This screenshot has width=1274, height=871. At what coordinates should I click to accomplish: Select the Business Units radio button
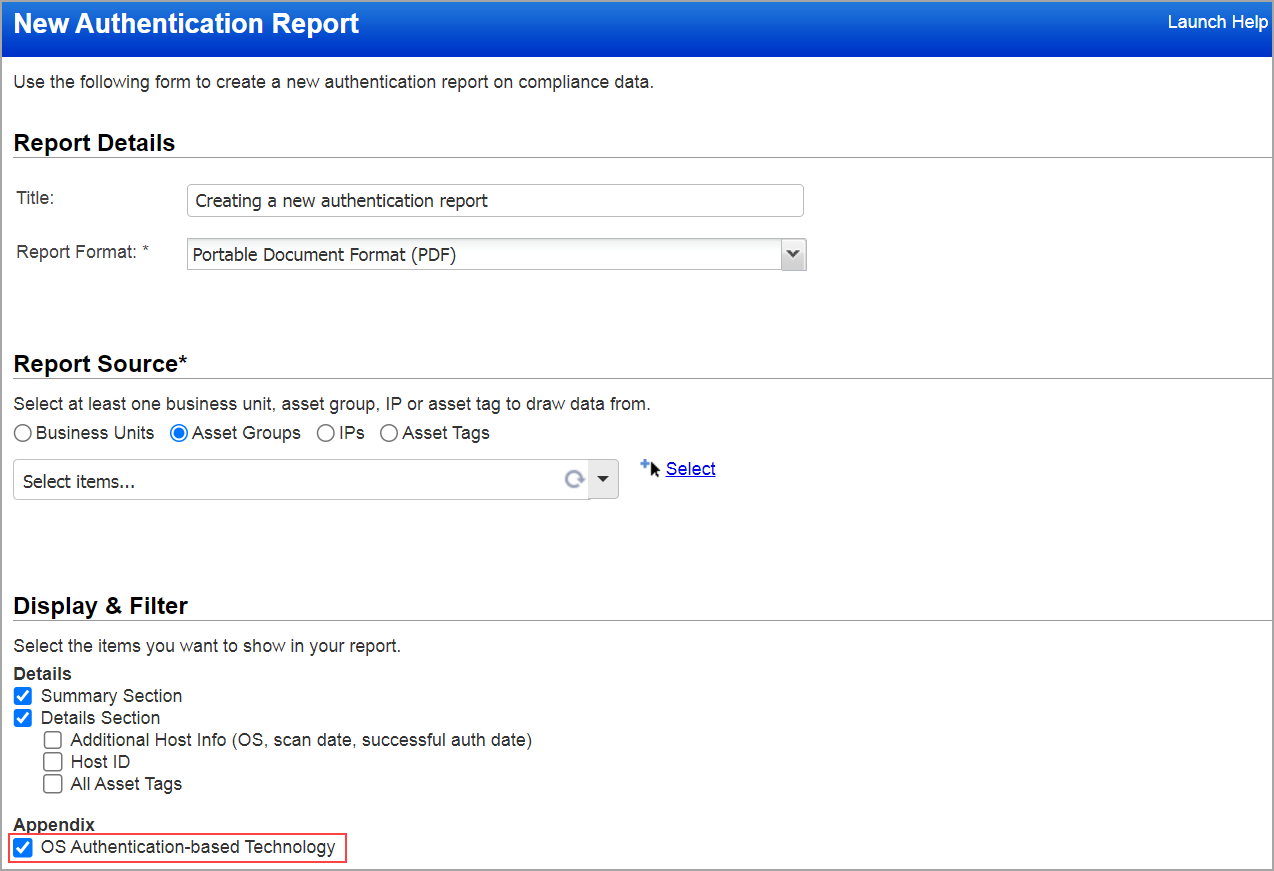[x=22, y=432]
